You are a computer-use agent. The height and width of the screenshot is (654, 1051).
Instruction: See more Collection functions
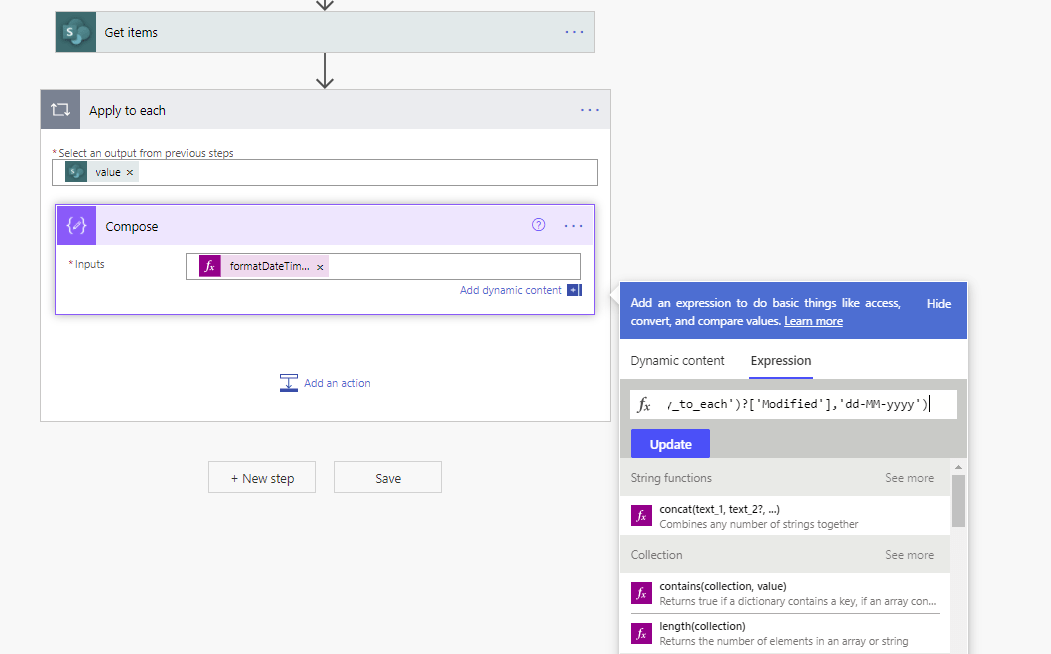pyautogui.click(x=909, y=555)
